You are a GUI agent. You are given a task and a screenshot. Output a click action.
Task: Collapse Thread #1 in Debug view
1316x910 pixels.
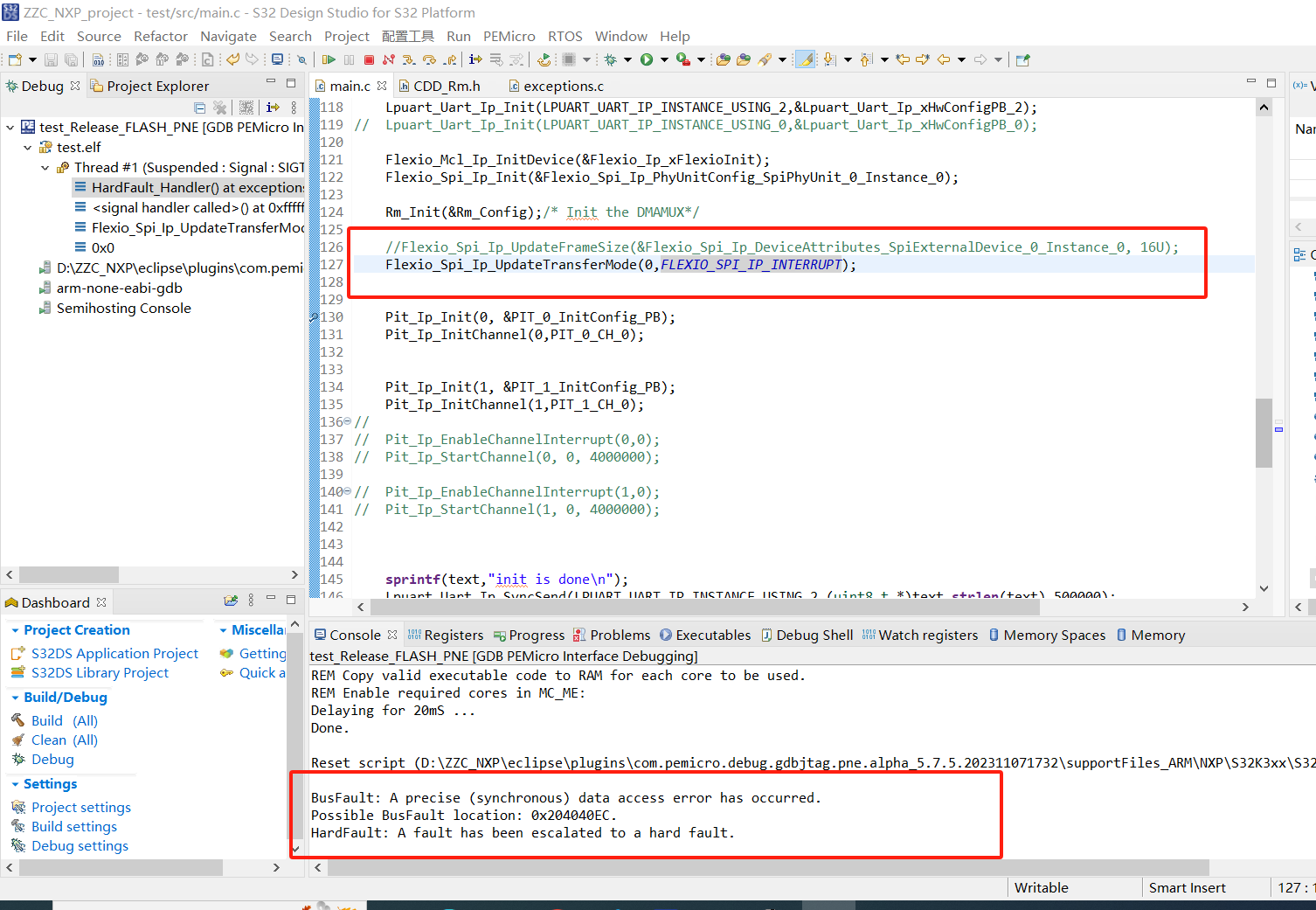pyautogui.click(x=45, y=167)
